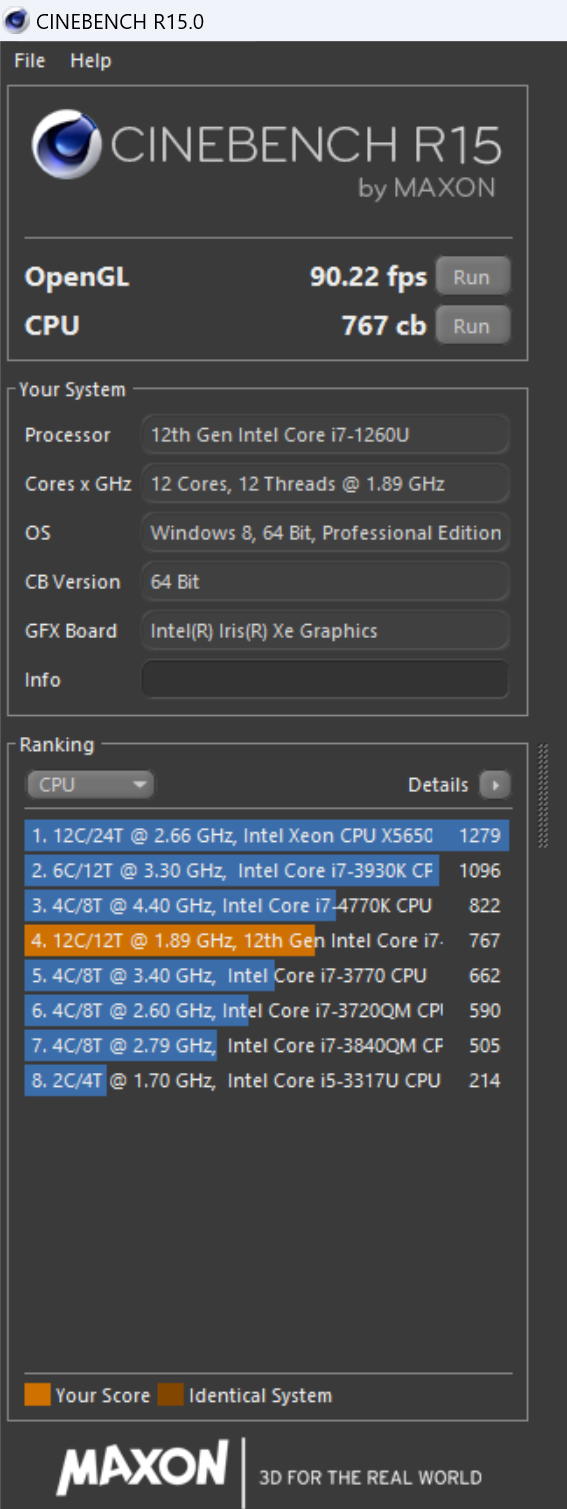This screenshot has height=1509, width=567.
Task: Run the CPU benchmark
Action: 472,326
